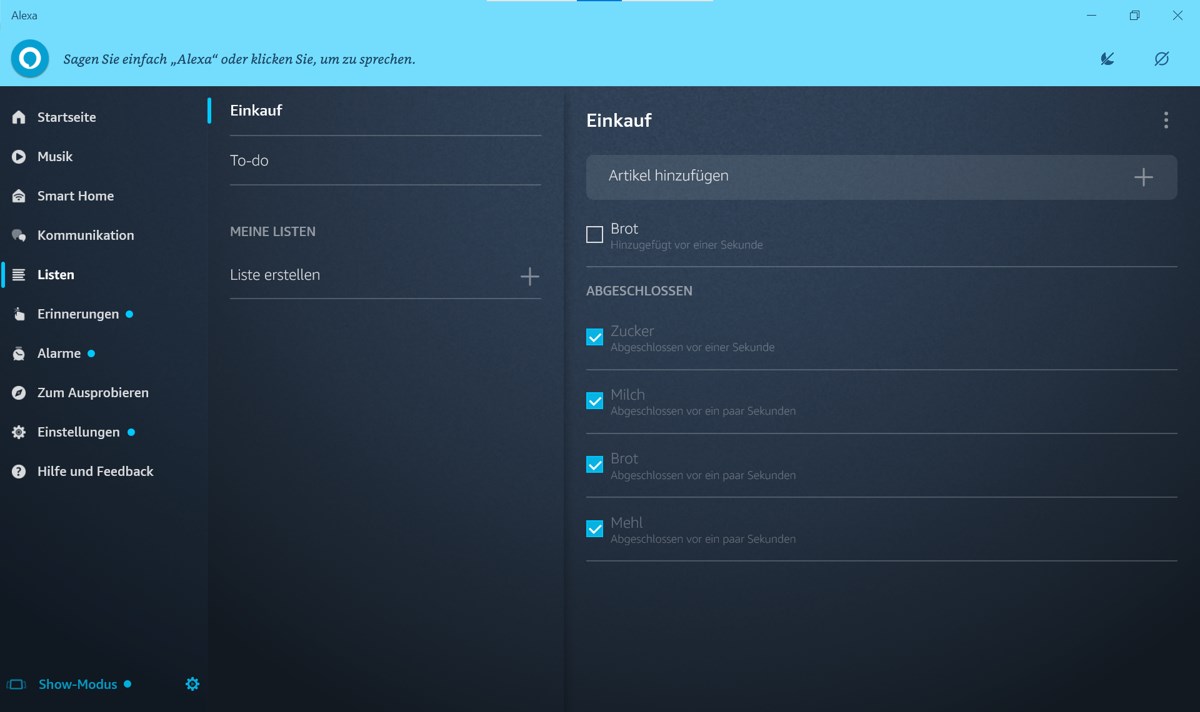Click the Alarme clock icon
This screenshot has width=1200, height=712.
18,353
